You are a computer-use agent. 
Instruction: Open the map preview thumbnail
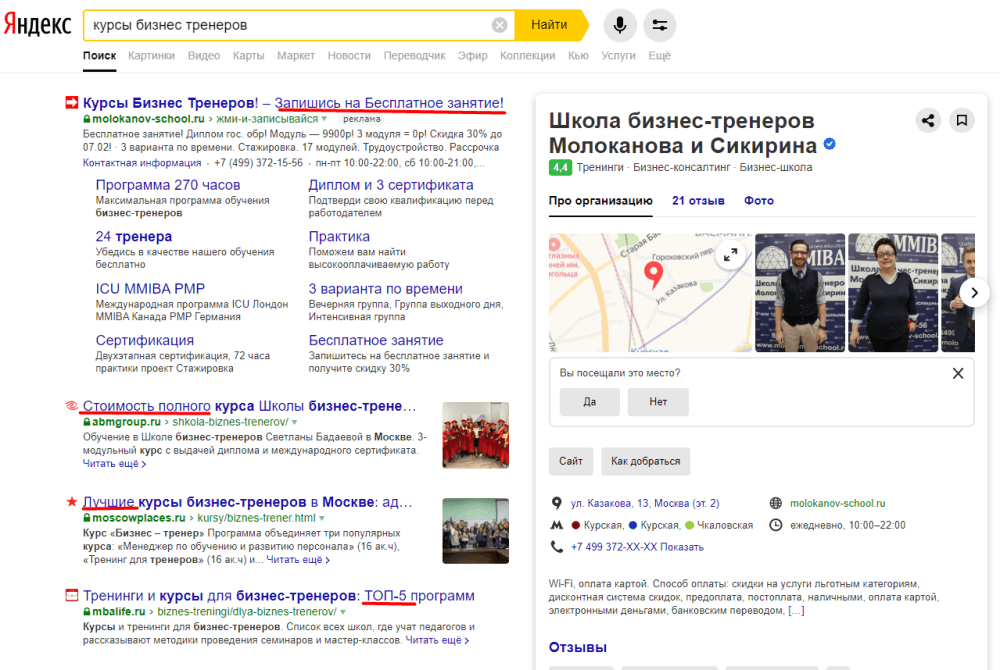click(650, 293)
